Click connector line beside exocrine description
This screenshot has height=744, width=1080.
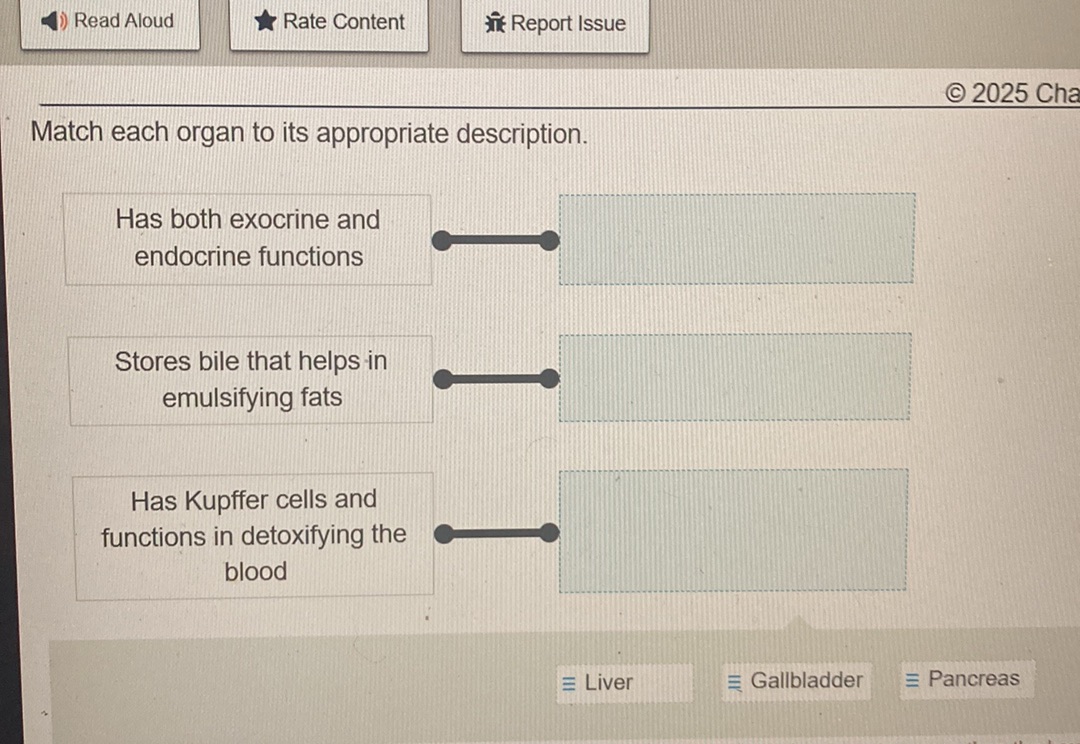click(x=496, y=240)
